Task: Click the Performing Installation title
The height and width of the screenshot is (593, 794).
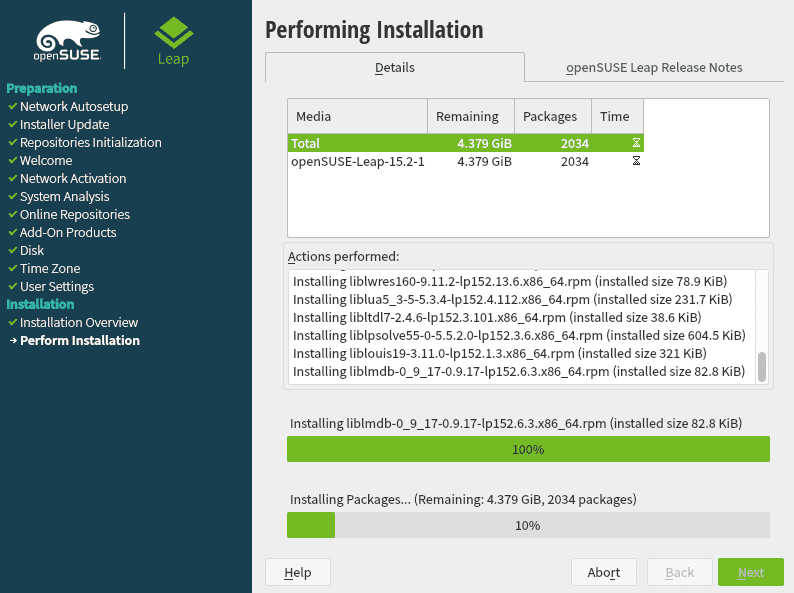Action: pos(374,30)
